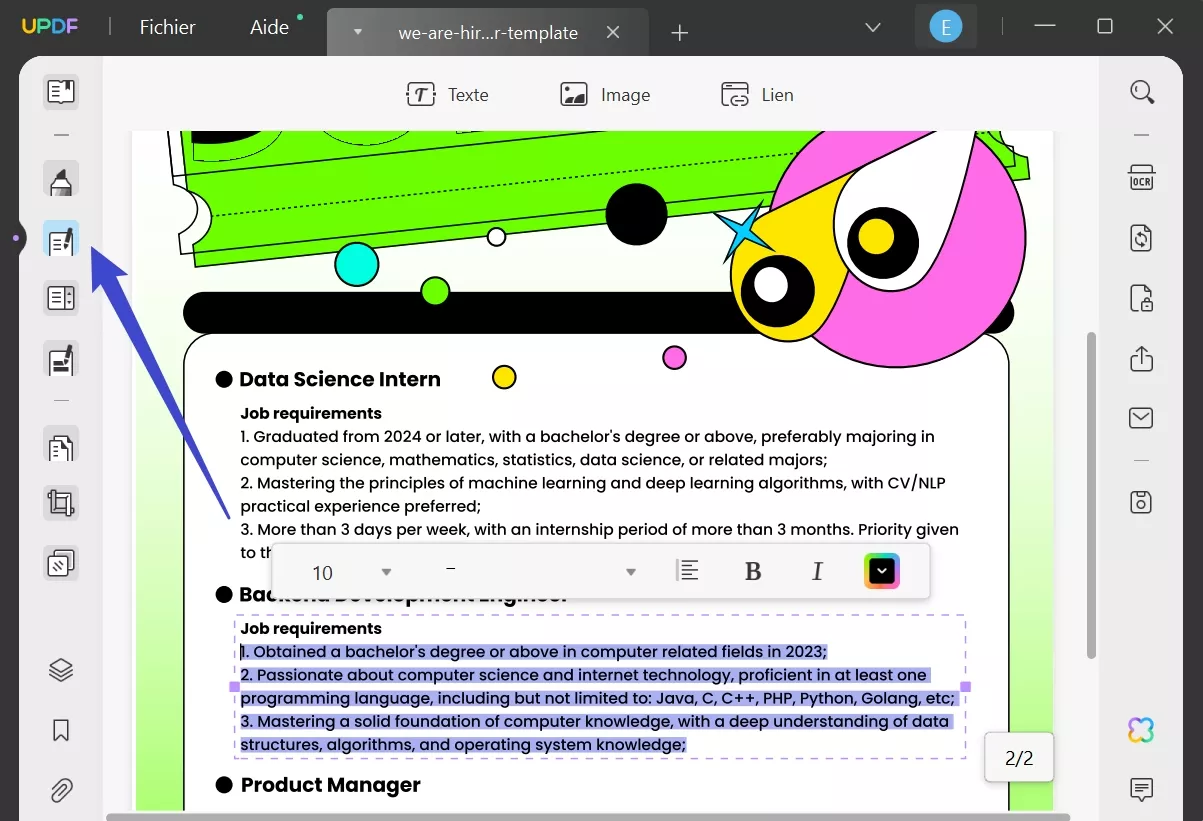Click the left resize handle of text box
The height and width of the screenshot is (821, 1203).
coord(235,687)
